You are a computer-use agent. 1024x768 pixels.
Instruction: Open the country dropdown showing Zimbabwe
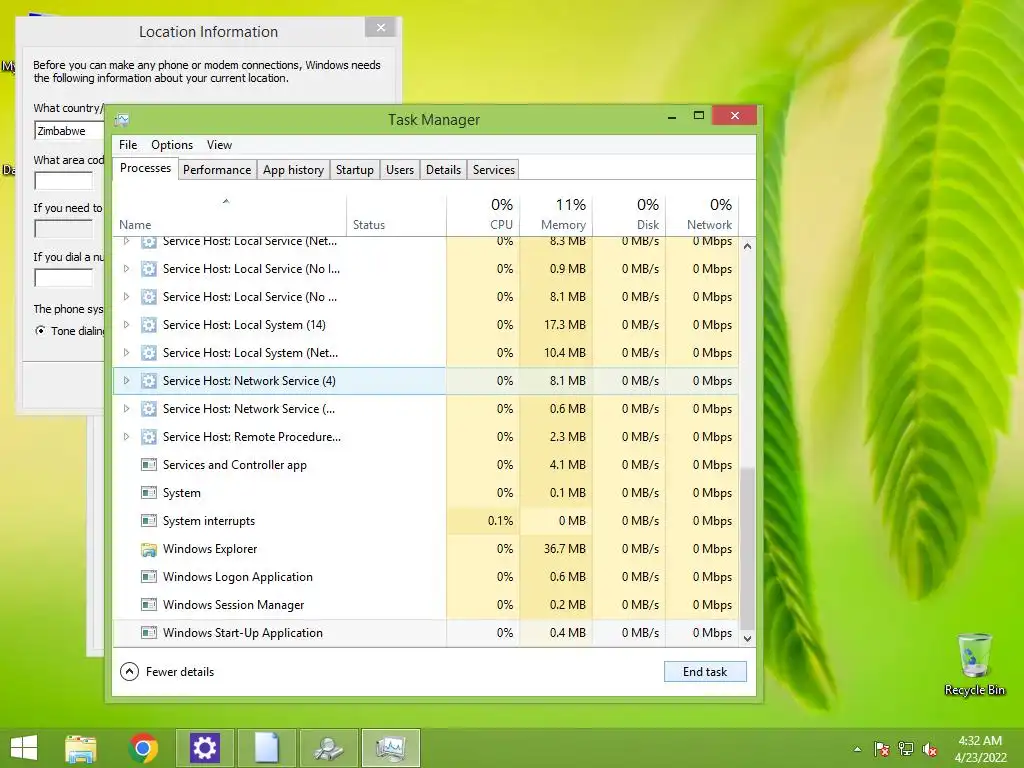69,131
